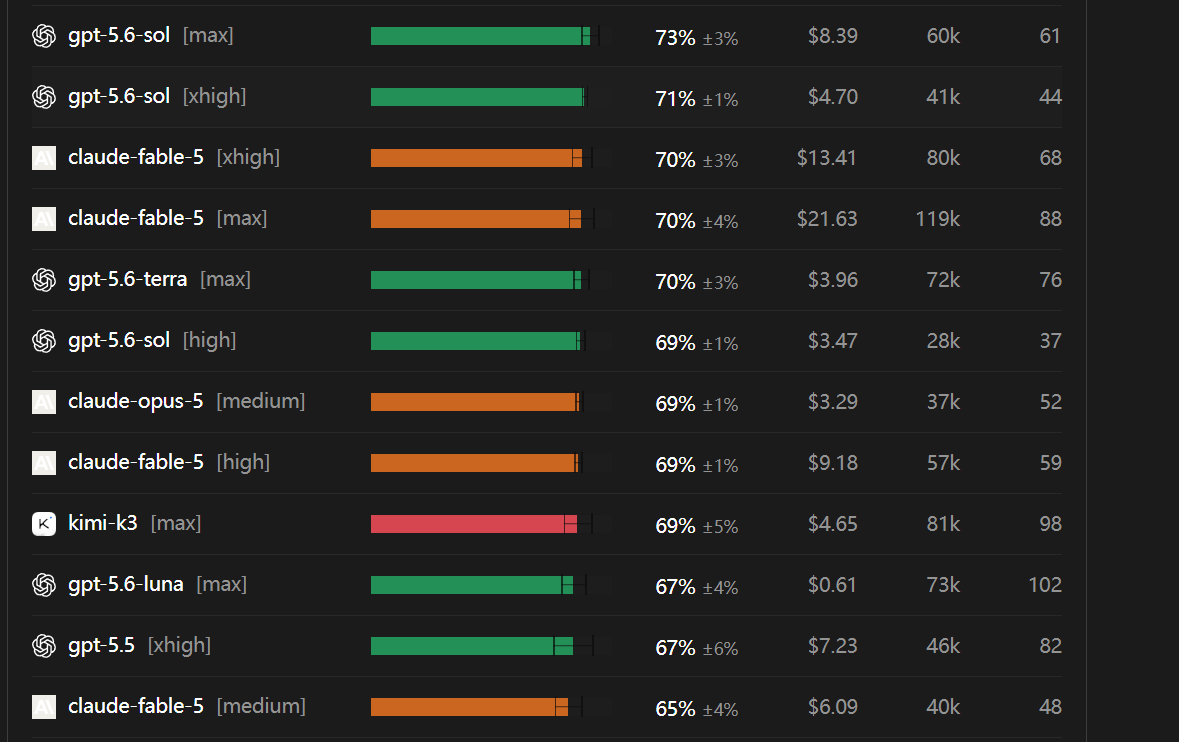This screenshot has width=1179, height=742.
Task: Click the OpenAI logo beside gpt-5.5 [xhigh]
Action: point(44,645)
